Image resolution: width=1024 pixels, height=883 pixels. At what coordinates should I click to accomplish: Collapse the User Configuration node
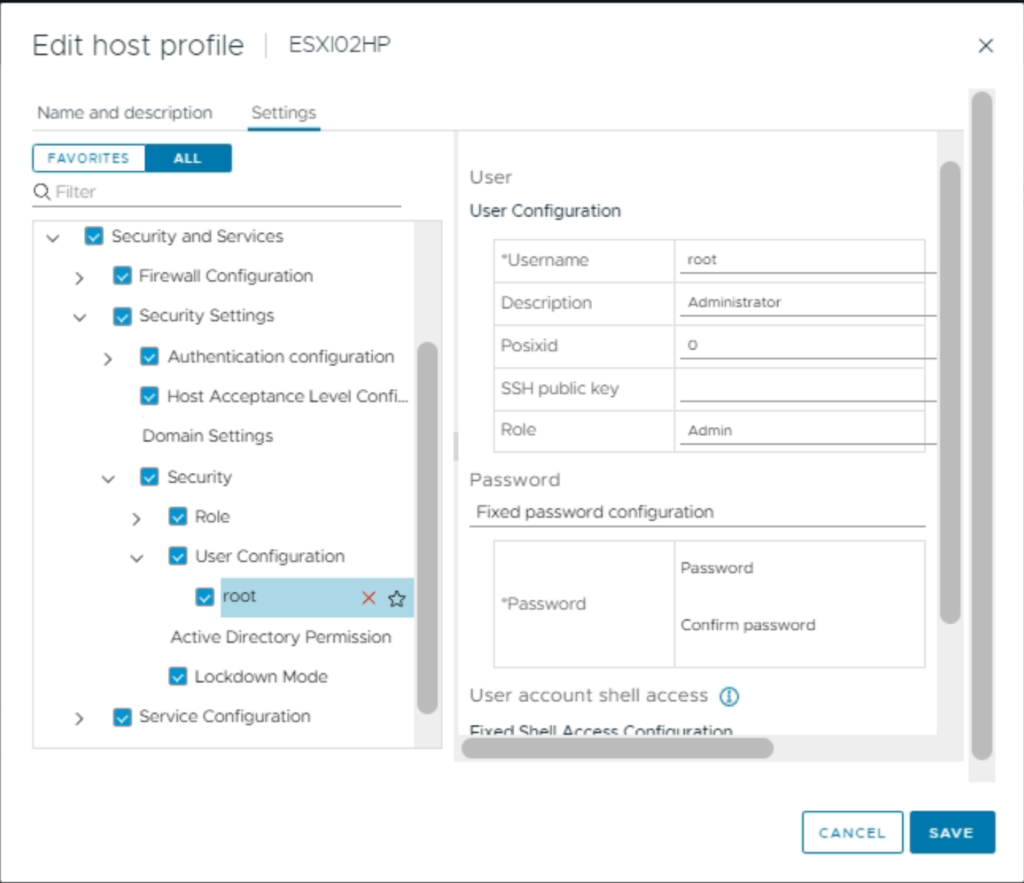click(x=138, y=558)
